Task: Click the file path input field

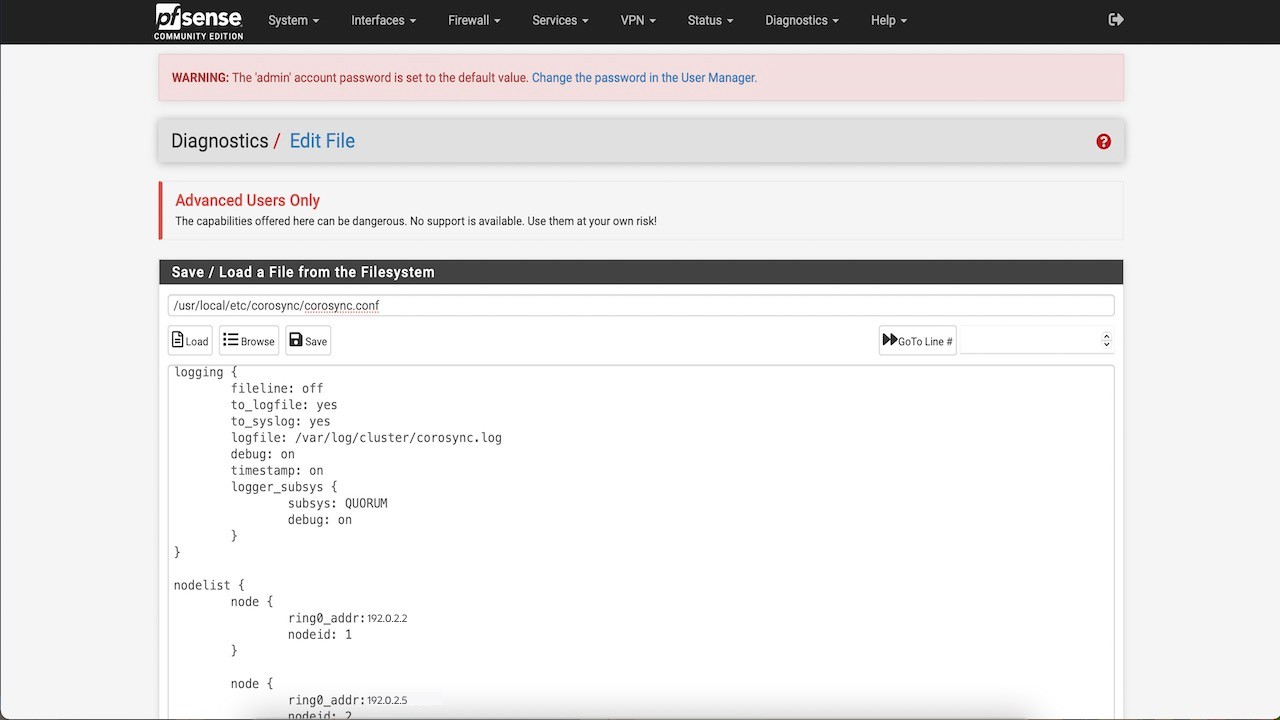Action: (640, 305)
